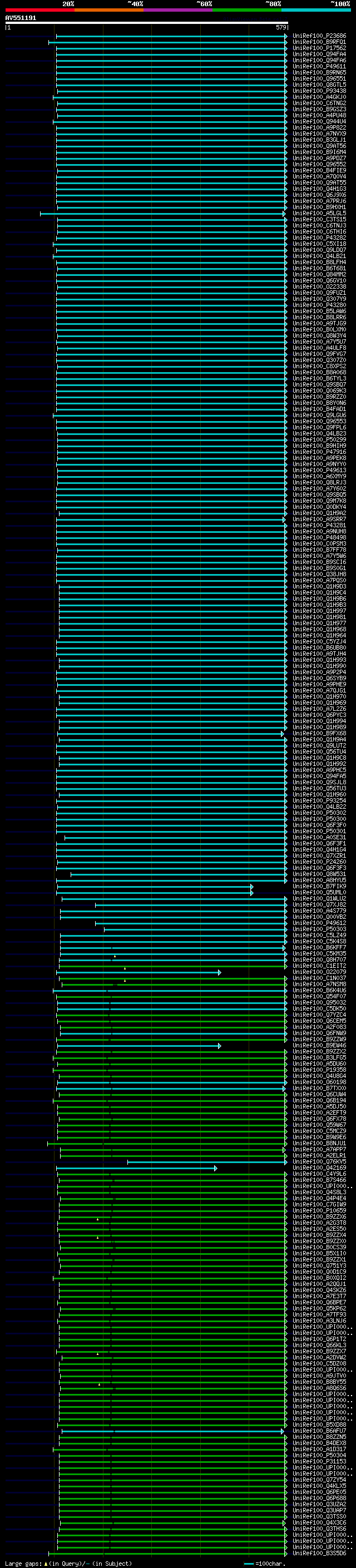This screenshot has height=1568, width=356.
Task: Select hit label UniRef100_Q5UML0
Action: click(319, 892)
